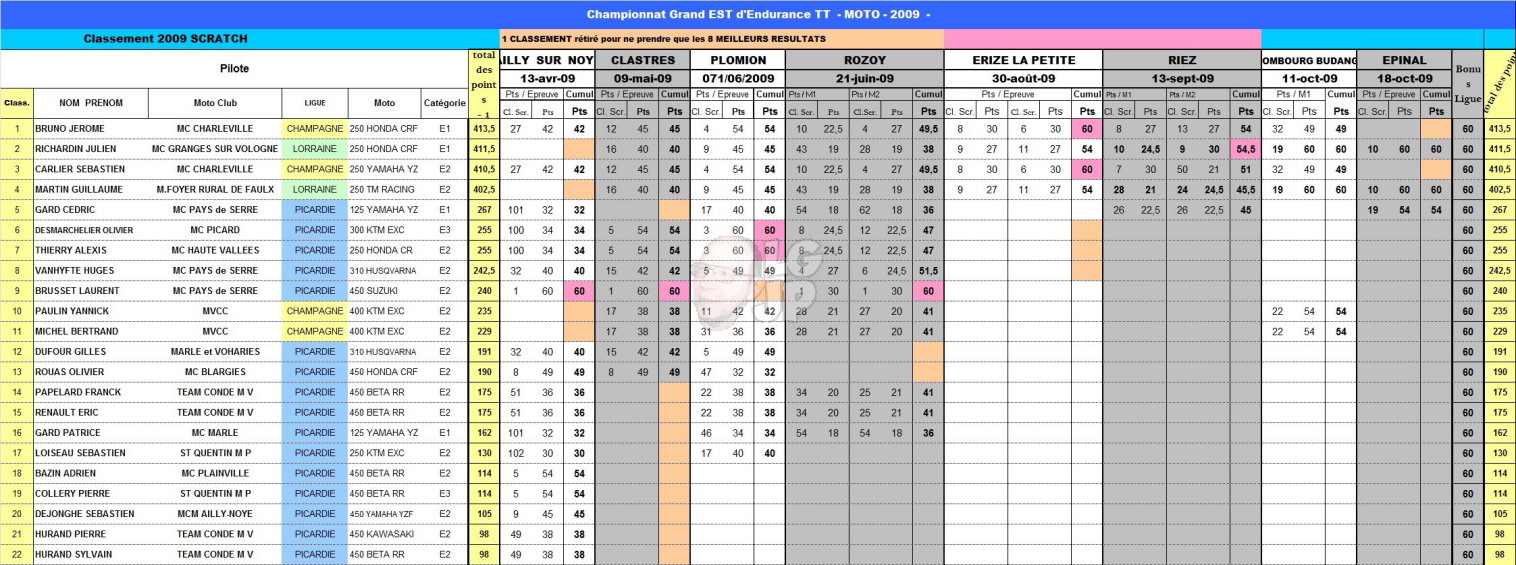The height and width of the screenshot is (565, 1516).
Task: Click pilot name 'CARLIER SEBASTIEN'
Action: point(78,169)
